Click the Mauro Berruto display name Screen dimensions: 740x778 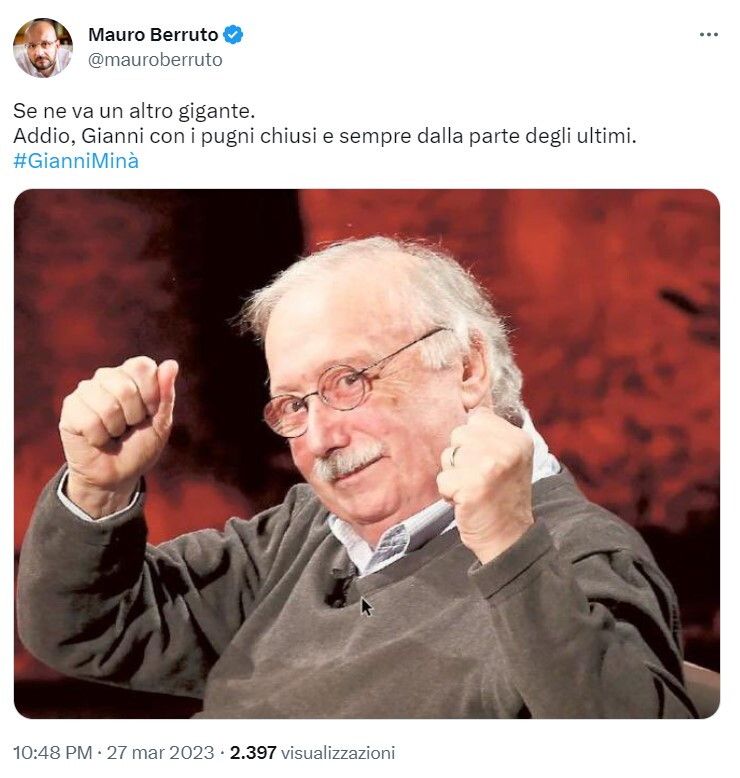(153, 35)
